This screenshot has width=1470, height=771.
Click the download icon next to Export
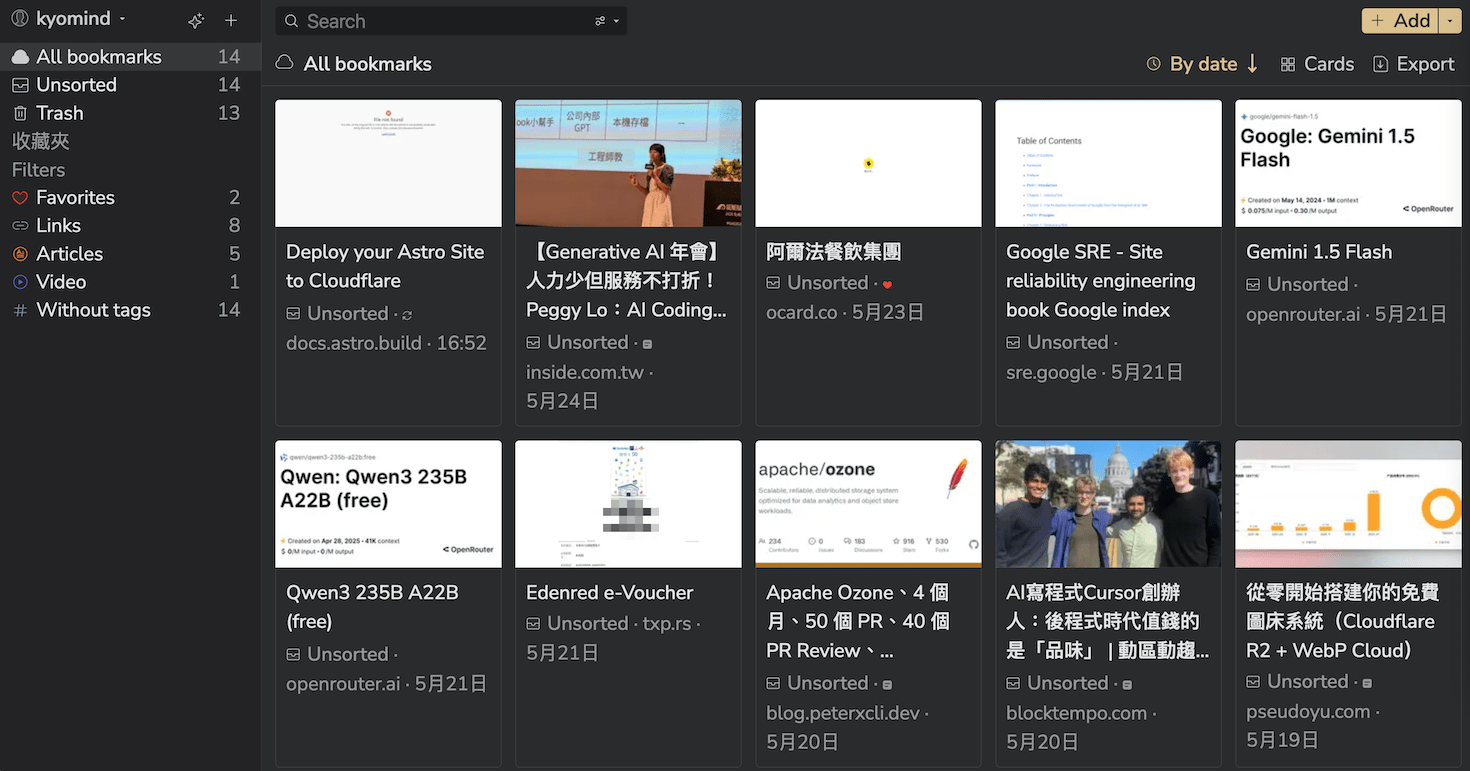coord(1381,64)
